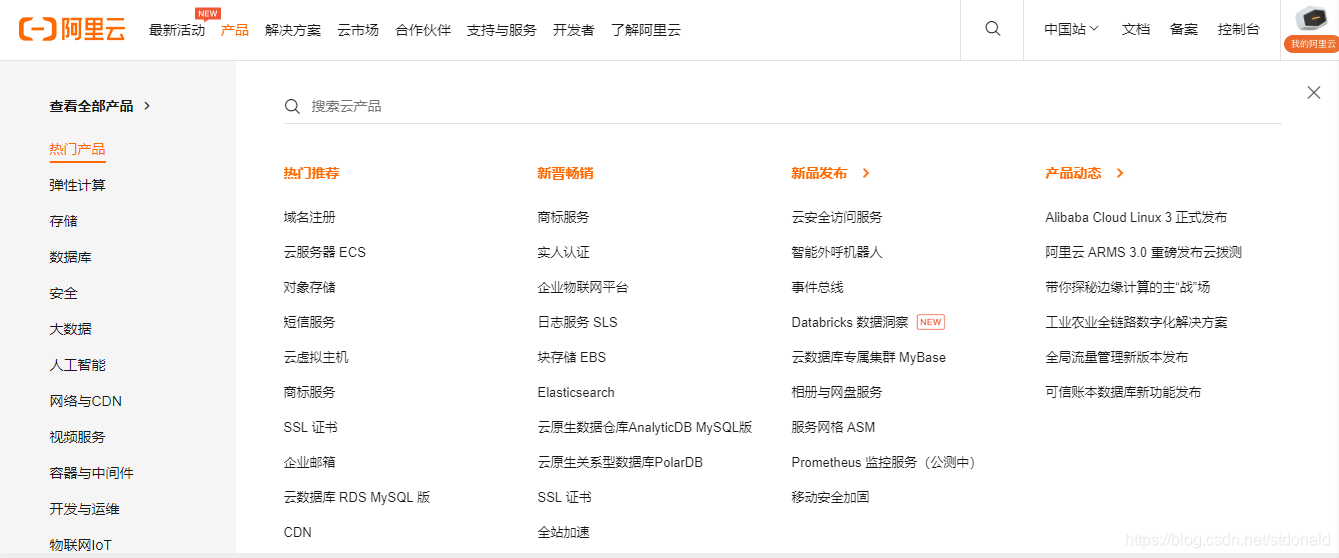This screenshot has height=558, width=1339.
Task: Go to 文档 link
Action: tap(1136, 29)
